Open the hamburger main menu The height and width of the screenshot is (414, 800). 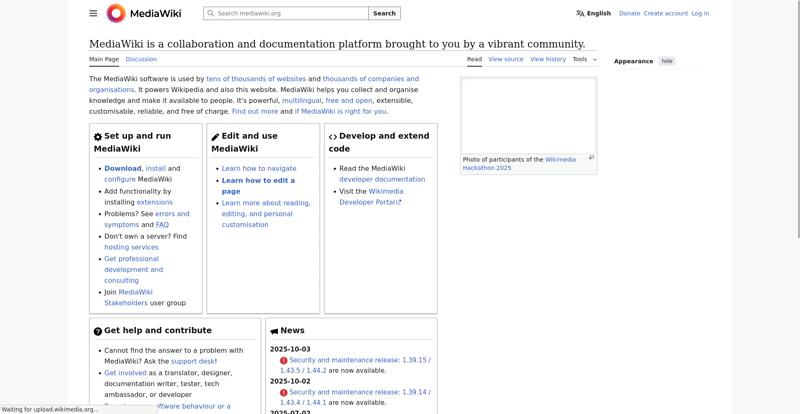pos(93,13)
